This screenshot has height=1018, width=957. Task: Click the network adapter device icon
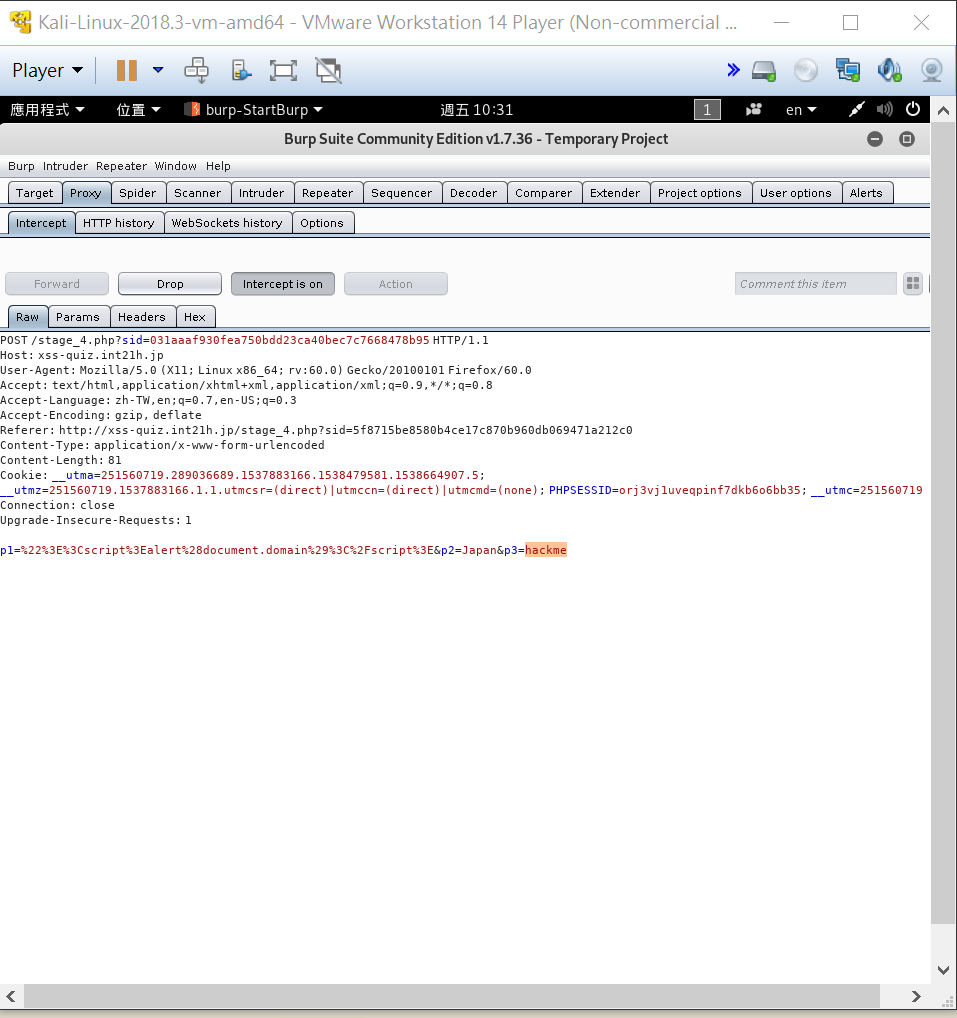tap(848, 70)
